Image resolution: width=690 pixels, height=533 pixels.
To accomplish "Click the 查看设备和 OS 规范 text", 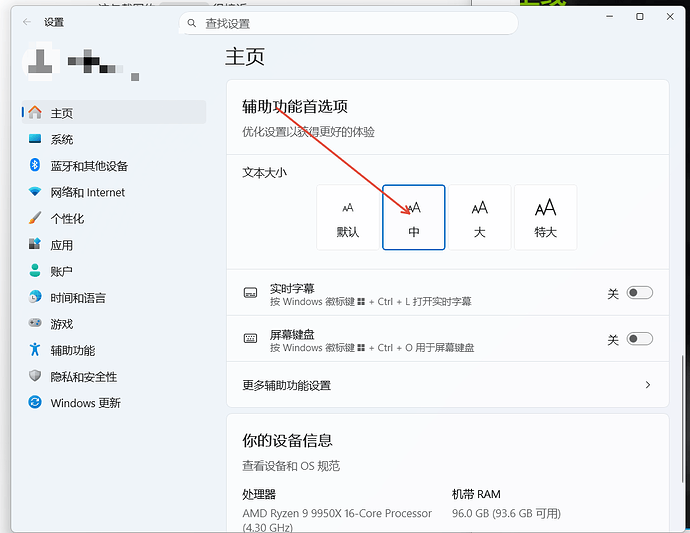I will pyautogui.click(x=291, y=466).
